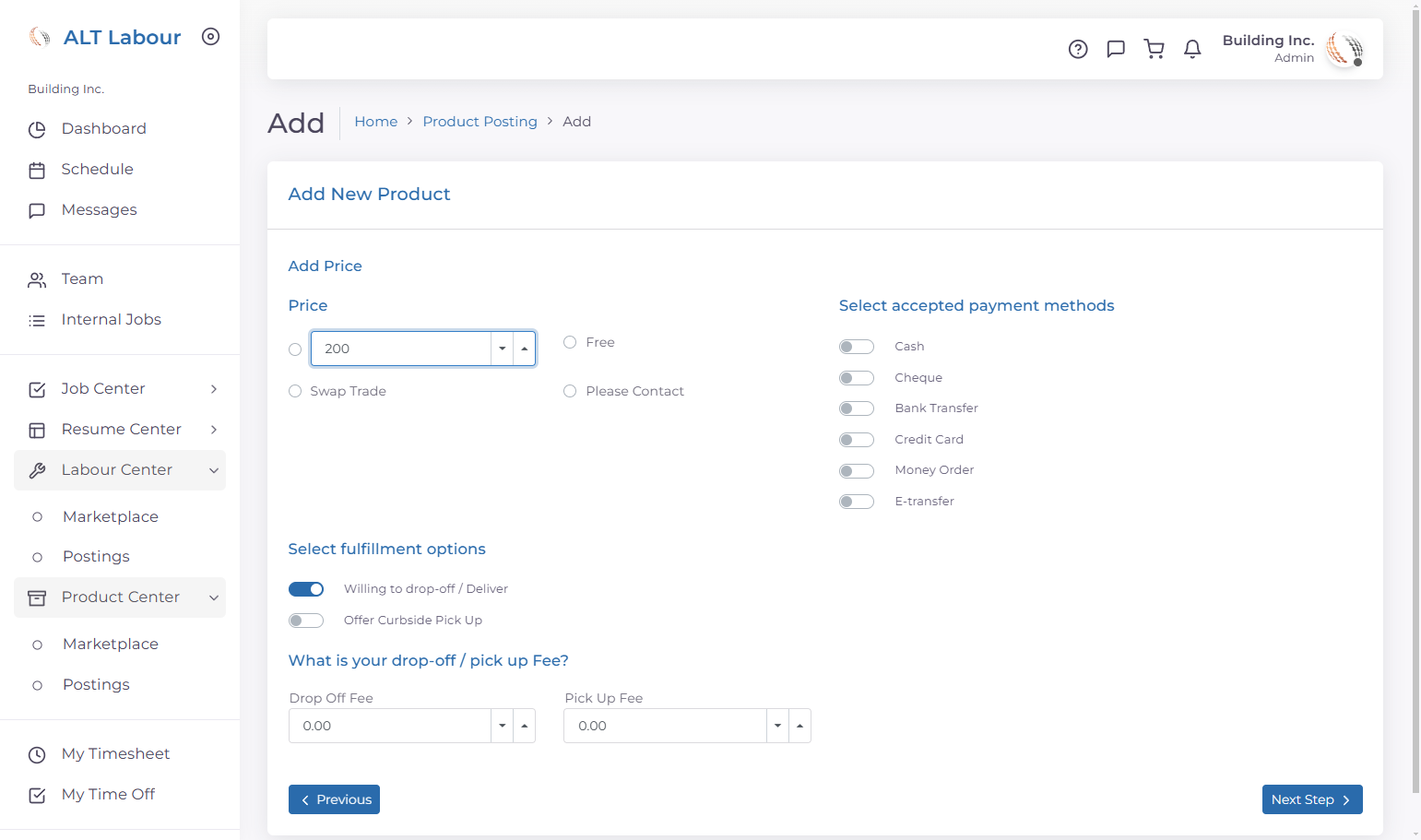Expand the Resume Center menu

tap(120, 430)
